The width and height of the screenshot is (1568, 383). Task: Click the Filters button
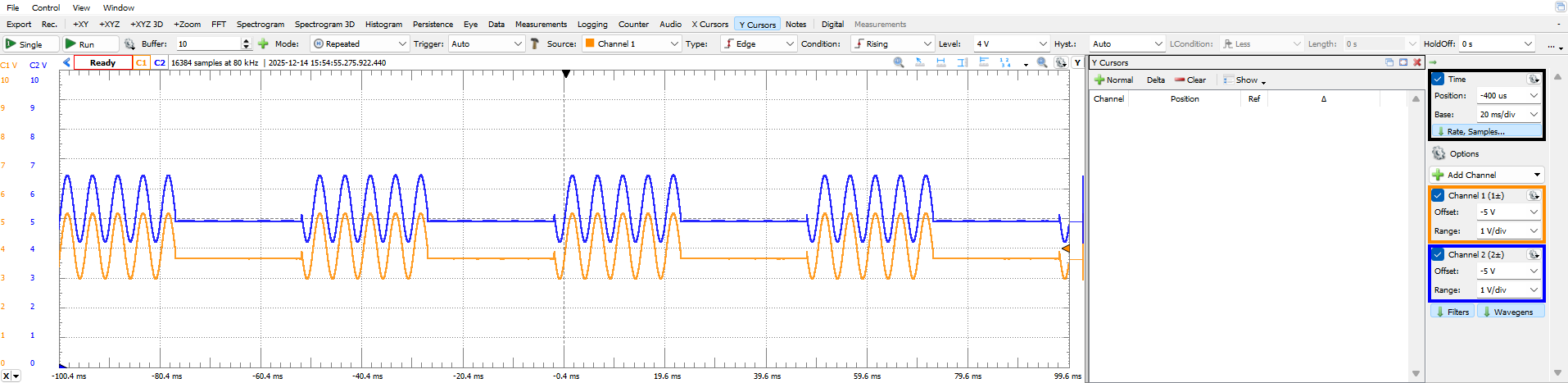click(1452, 312)
